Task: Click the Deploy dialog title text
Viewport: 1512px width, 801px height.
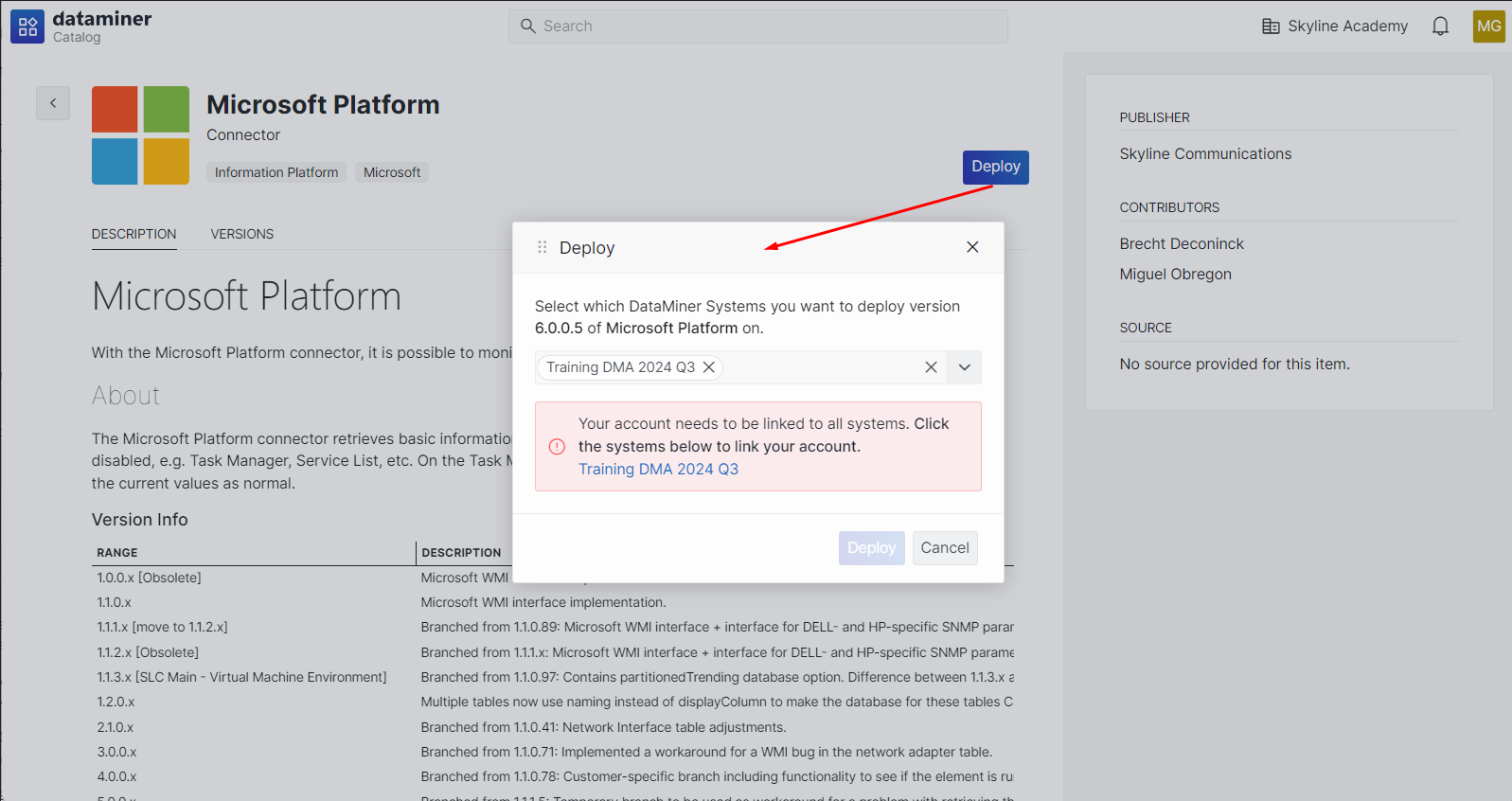Action: click(x=587, y=248)
